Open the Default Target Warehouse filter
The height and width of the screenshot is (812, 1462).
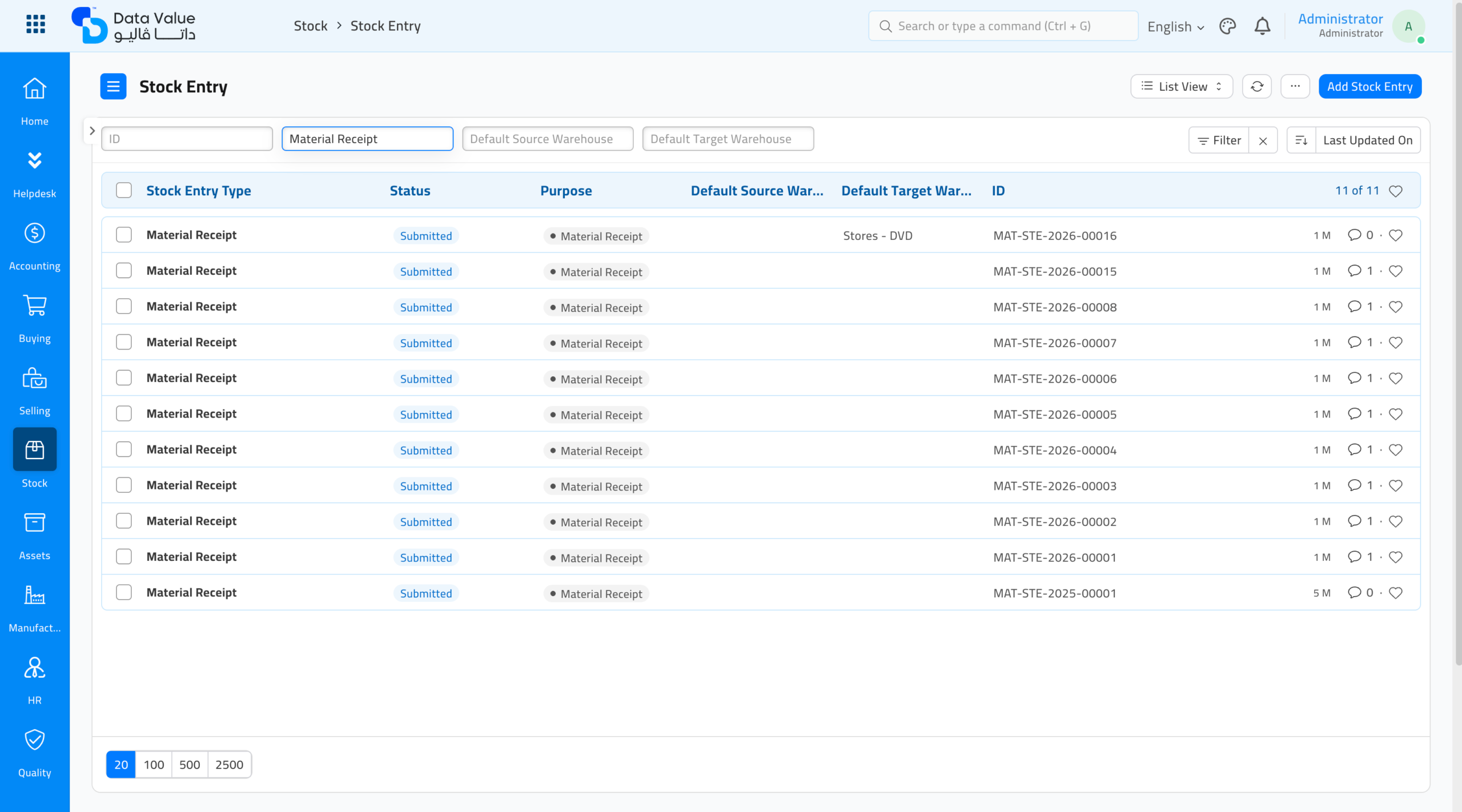click(728, 139)
